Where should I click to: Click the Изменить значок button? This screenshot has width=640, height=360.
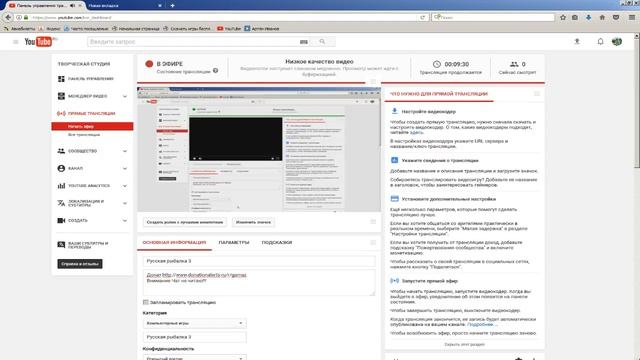click(253, 222)
